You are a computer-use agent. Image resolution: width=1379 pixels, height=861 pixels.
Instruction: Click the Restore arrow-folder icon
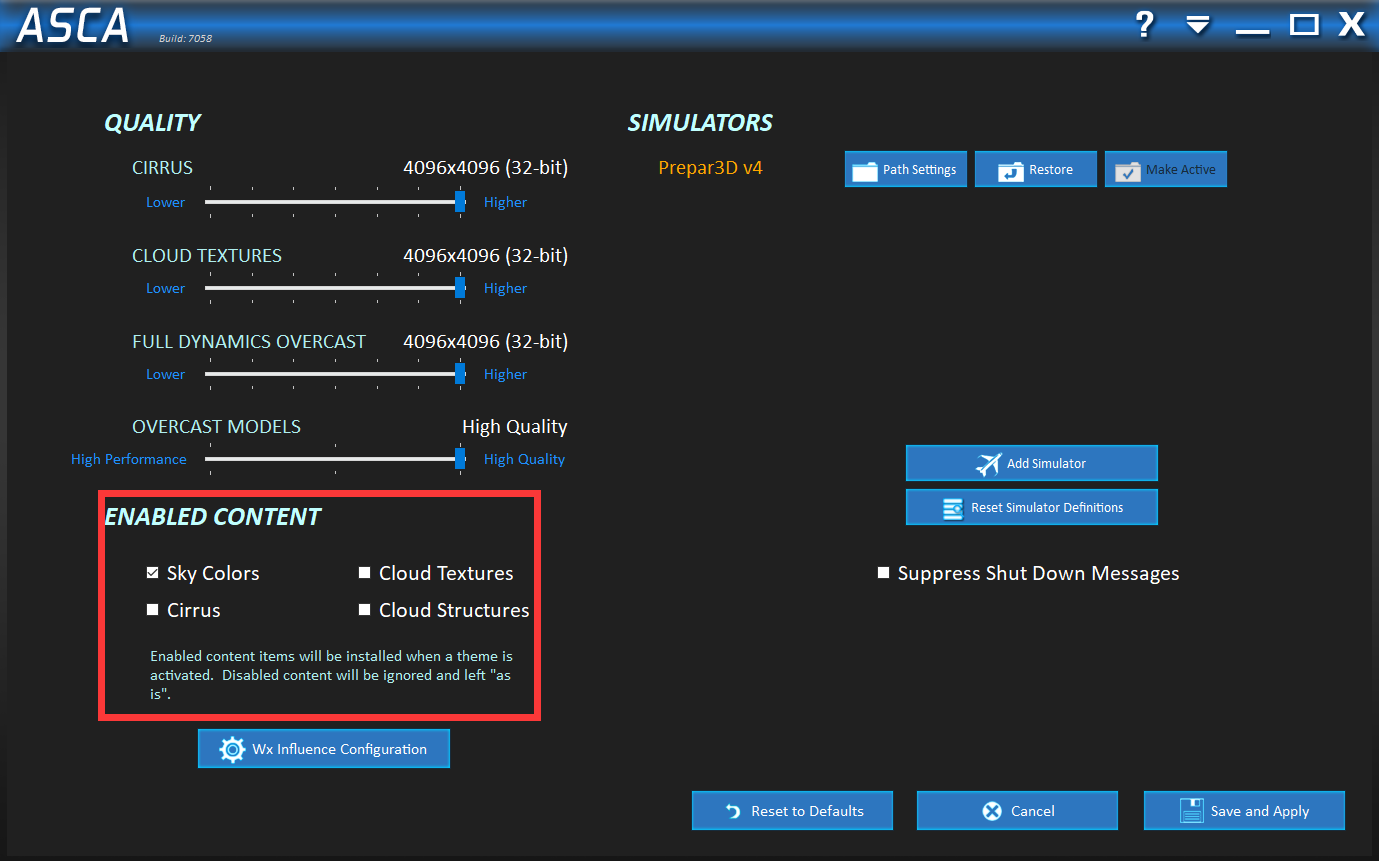[1011, 170]
